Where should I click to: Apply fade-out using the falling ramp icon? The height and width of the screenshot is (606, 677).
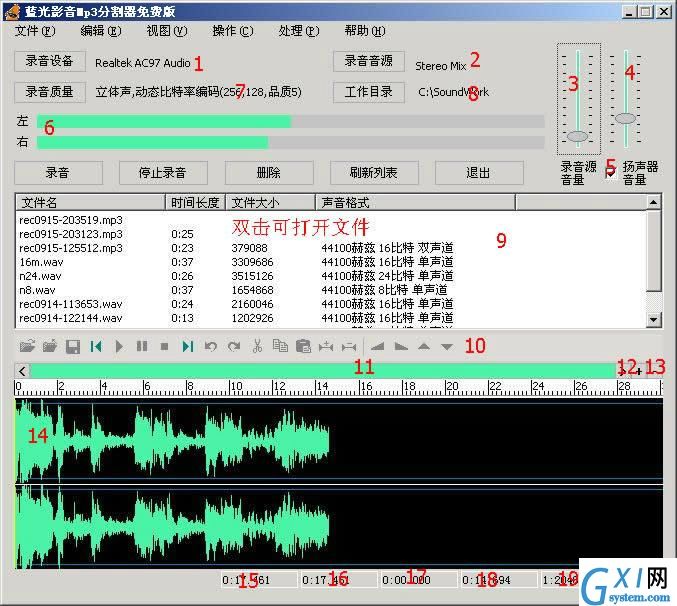click(x=401, y=346)
